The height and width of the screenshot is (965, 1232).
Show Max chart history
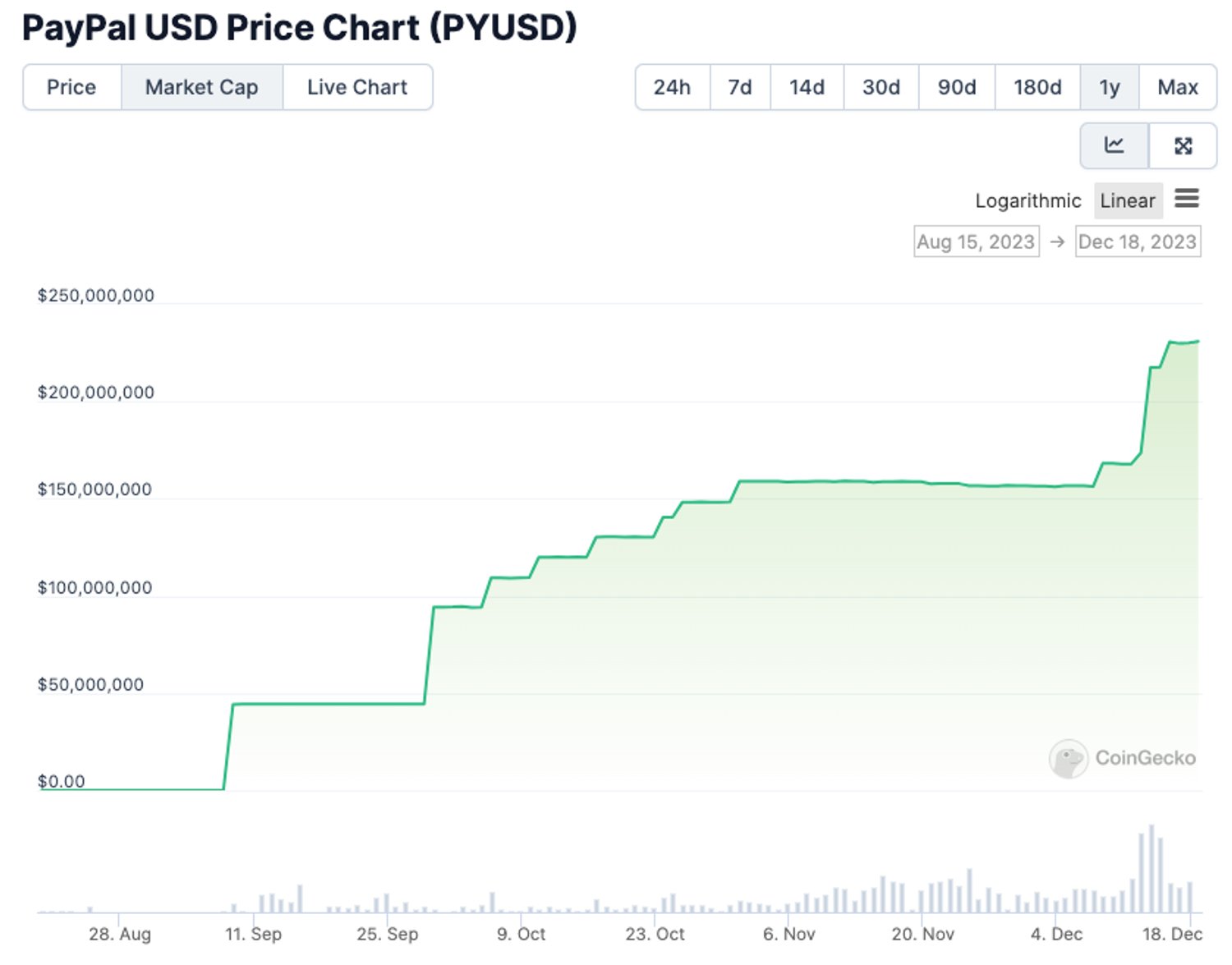tap(1177, 87)
